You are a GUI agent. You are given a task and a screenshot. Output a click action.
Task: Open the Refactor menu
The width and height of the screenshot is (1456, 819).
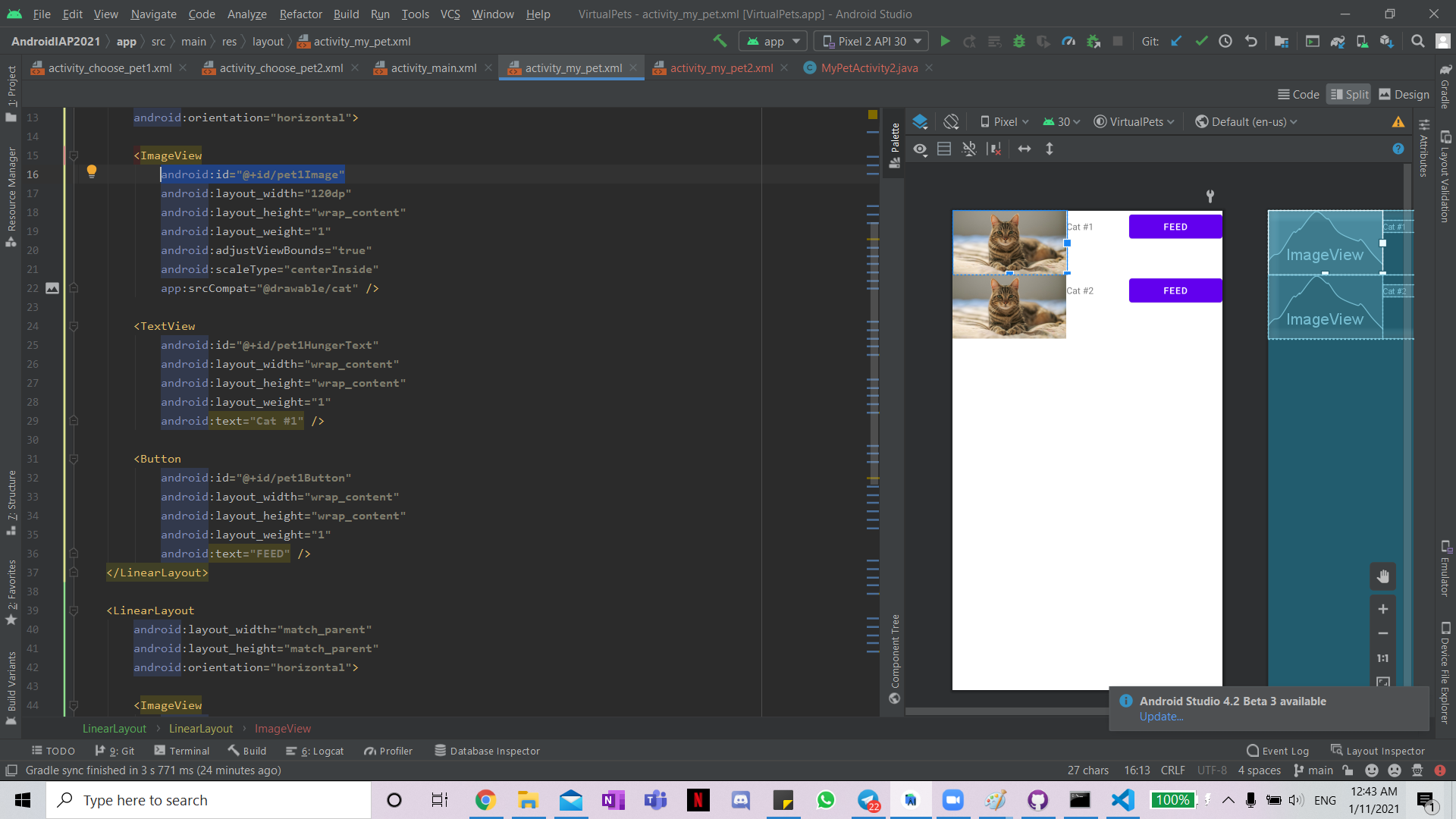tap(300, 14)
